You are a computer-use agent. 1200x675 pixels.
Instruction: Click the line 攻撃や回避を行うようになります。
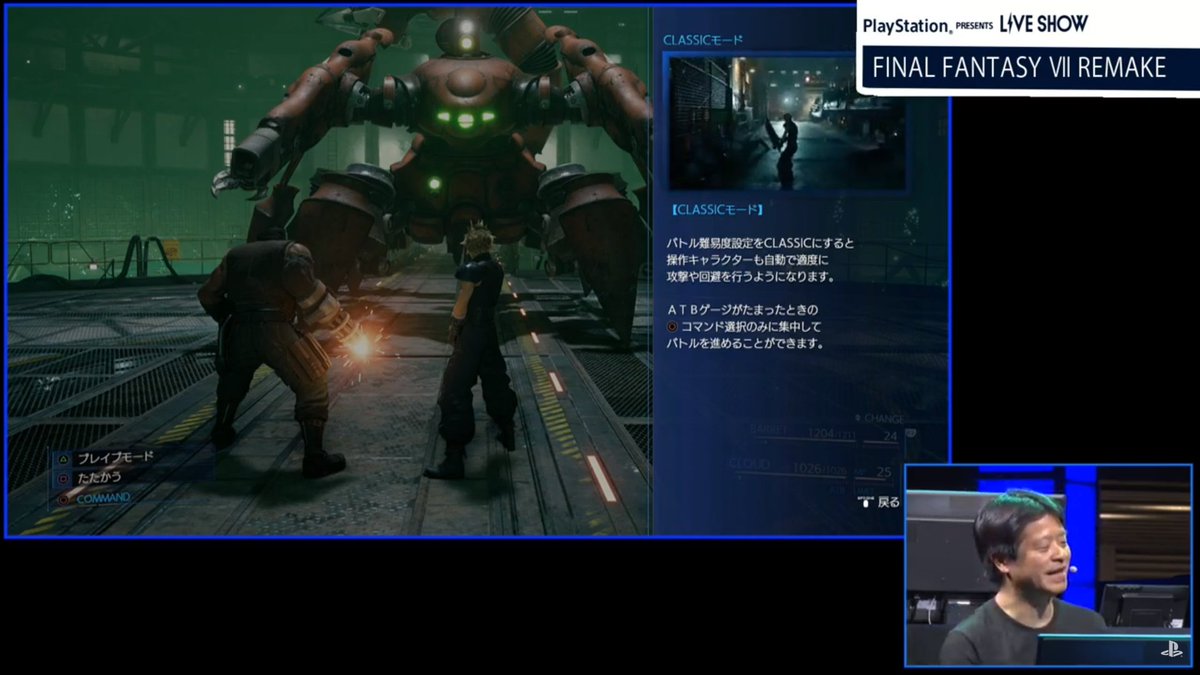[x=750, y=275]
